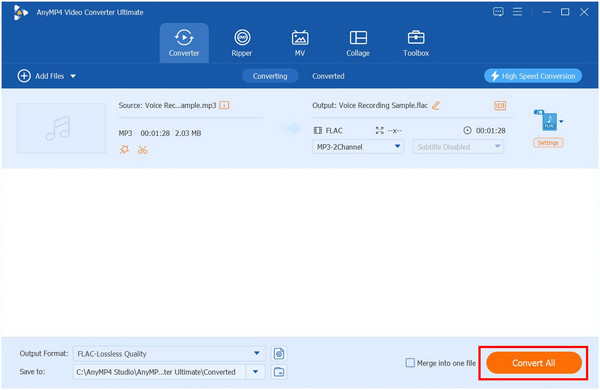Open the edit effects star-wand icon
Viewport: 600px width, 390px height.
click(x=124, y=150)
